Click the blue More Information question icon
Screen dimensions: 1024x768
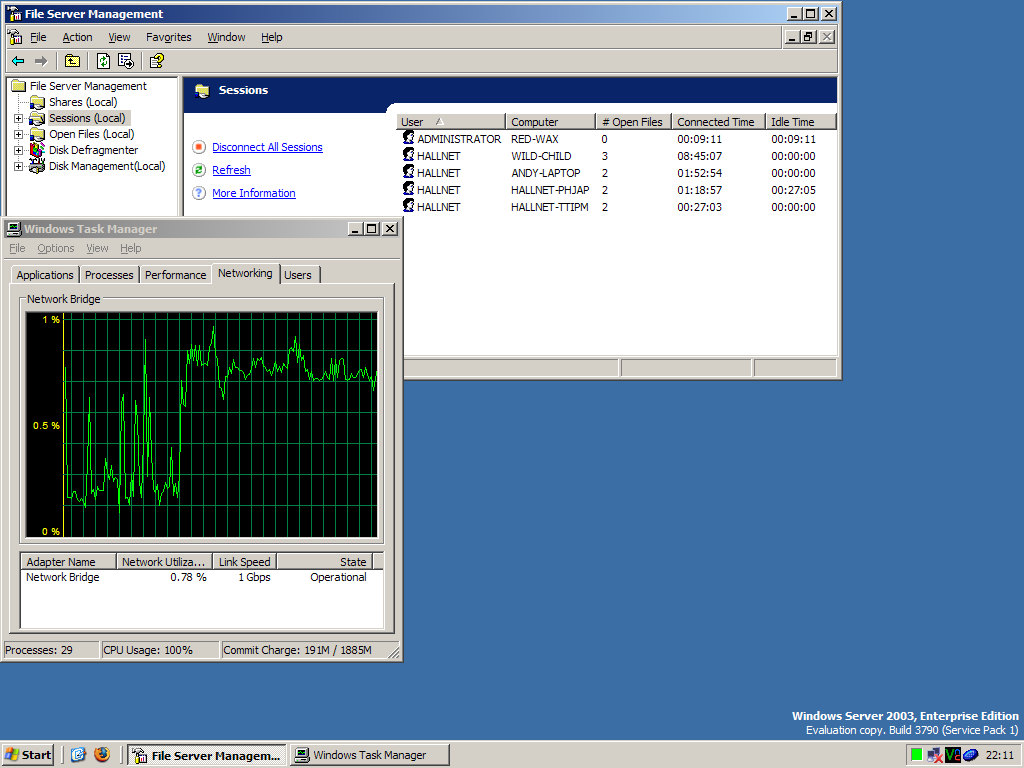click(199, 193)
